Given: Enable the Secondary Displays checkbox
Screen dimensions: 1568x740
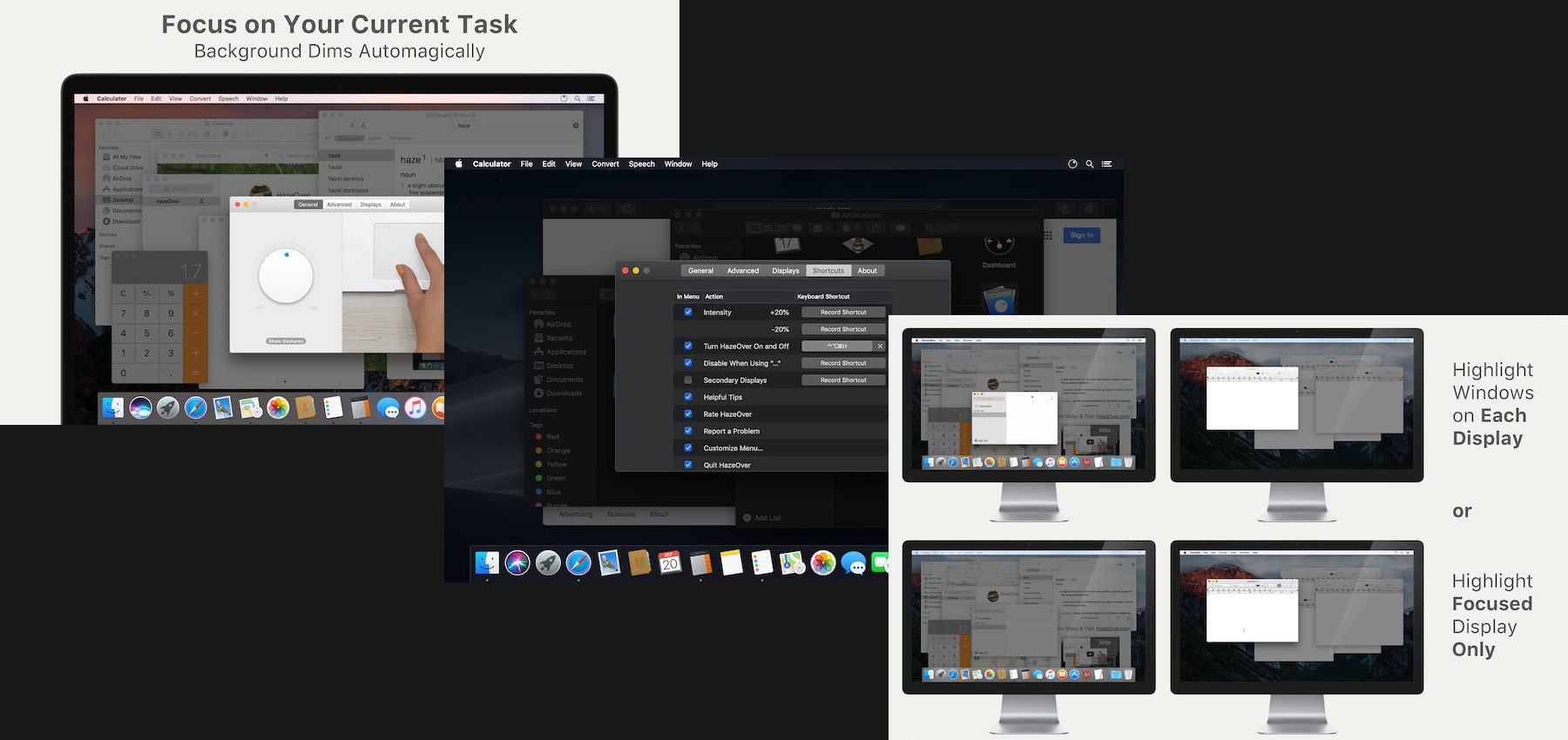Looking at the screenshot, I should tap(688, 380).
